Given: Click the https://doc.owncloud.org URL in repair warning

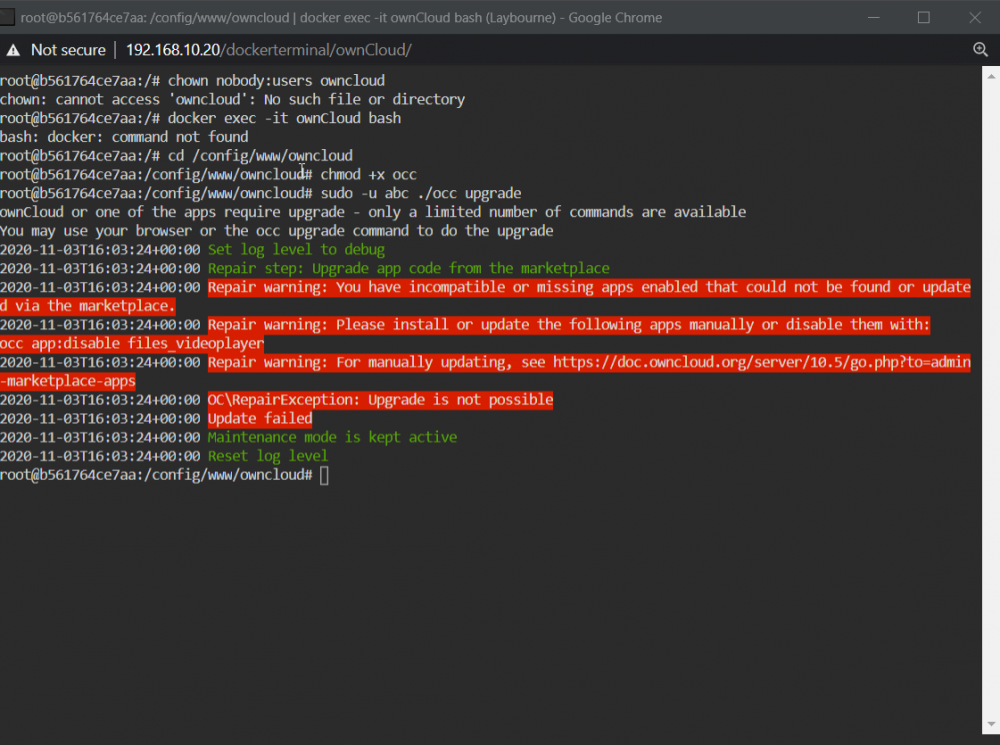Looking at the screenshot, I should pyautogui.click(x=761, y=362).
